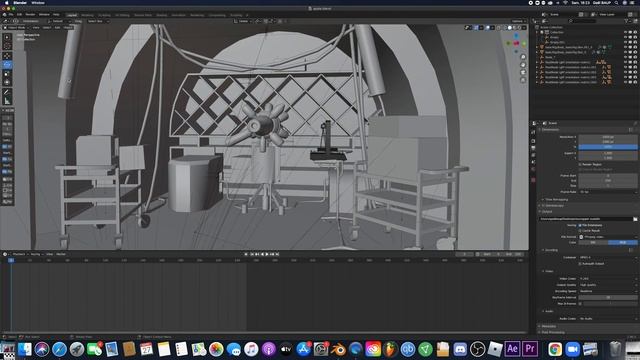640x360 pixels.
Task: Expand the Metadata panel
Action: tap(548, 327)
